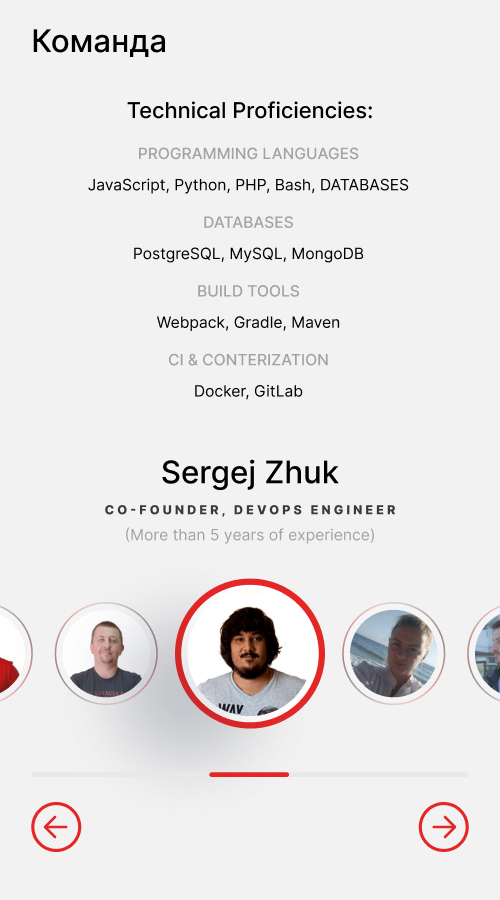
Task: Select the BUILD TOOLS label
Action: coord(248,291)
